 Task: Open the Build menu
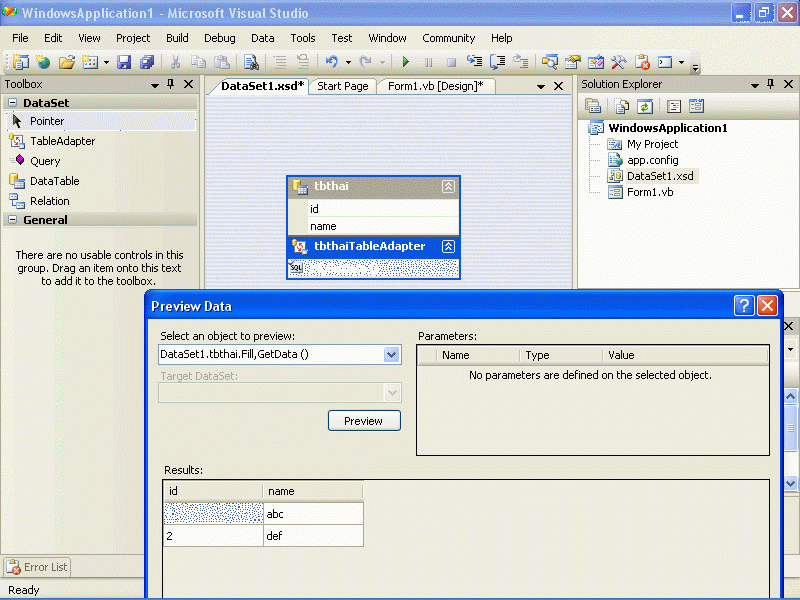tap(177, 38)
